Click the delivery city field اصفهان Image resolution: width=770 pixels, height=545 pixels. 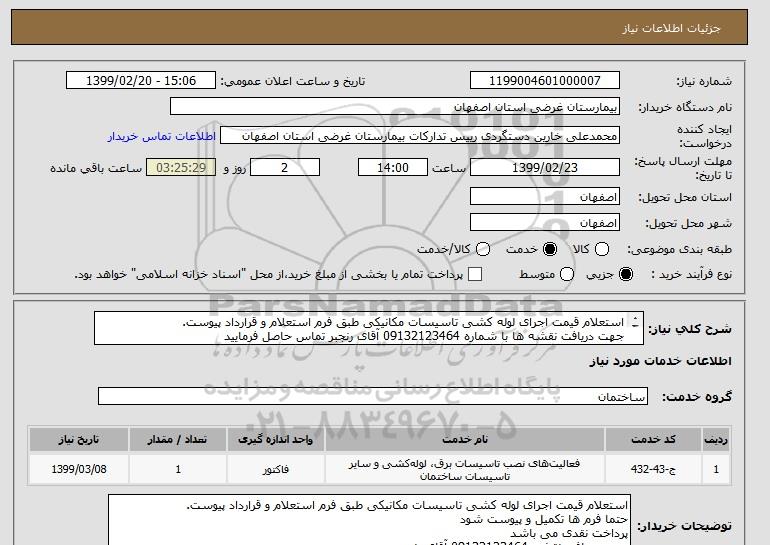click(x=545, y=222)
